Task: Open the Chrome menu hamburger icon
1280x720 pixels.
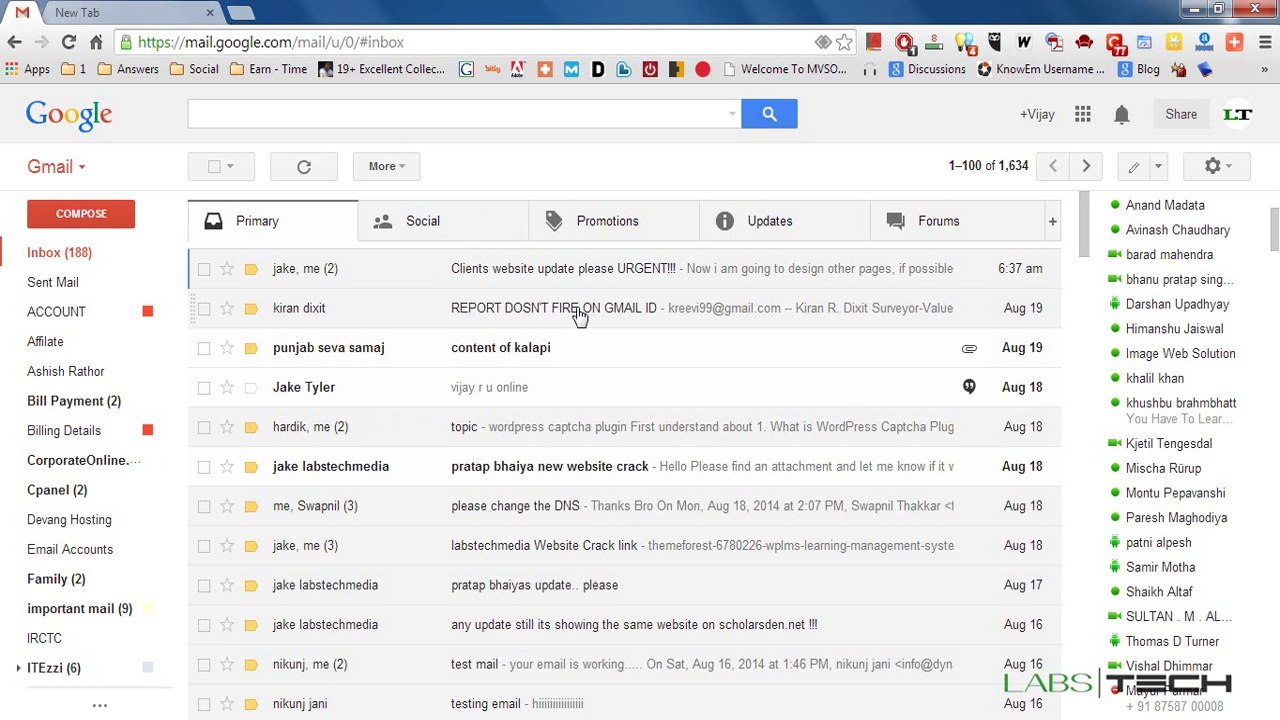Action: 1264,42
